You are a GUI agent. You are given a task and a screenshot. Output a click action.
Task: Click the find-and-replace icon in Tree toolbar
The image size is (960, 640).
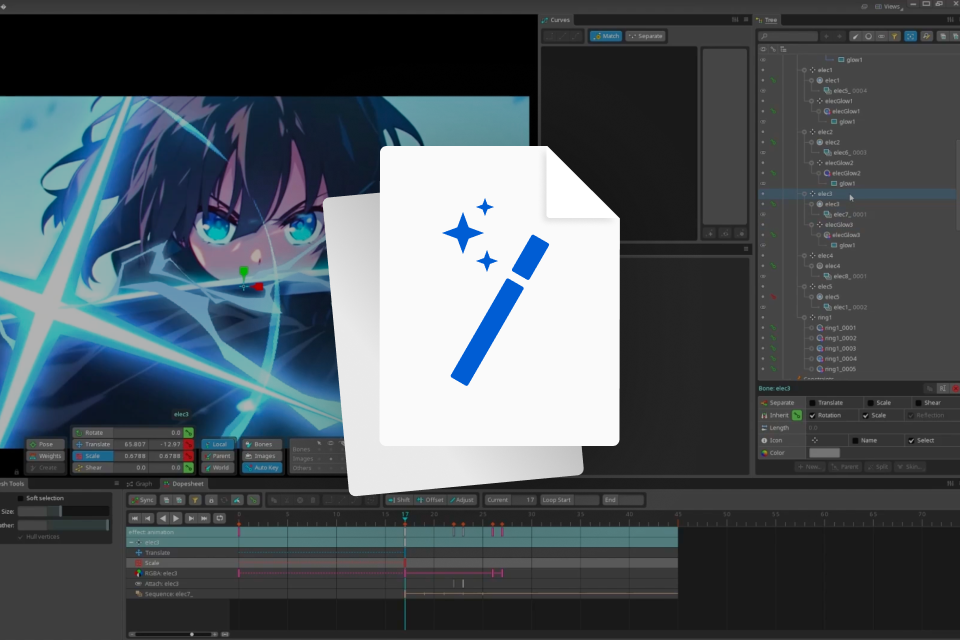[x=926, y=36]
